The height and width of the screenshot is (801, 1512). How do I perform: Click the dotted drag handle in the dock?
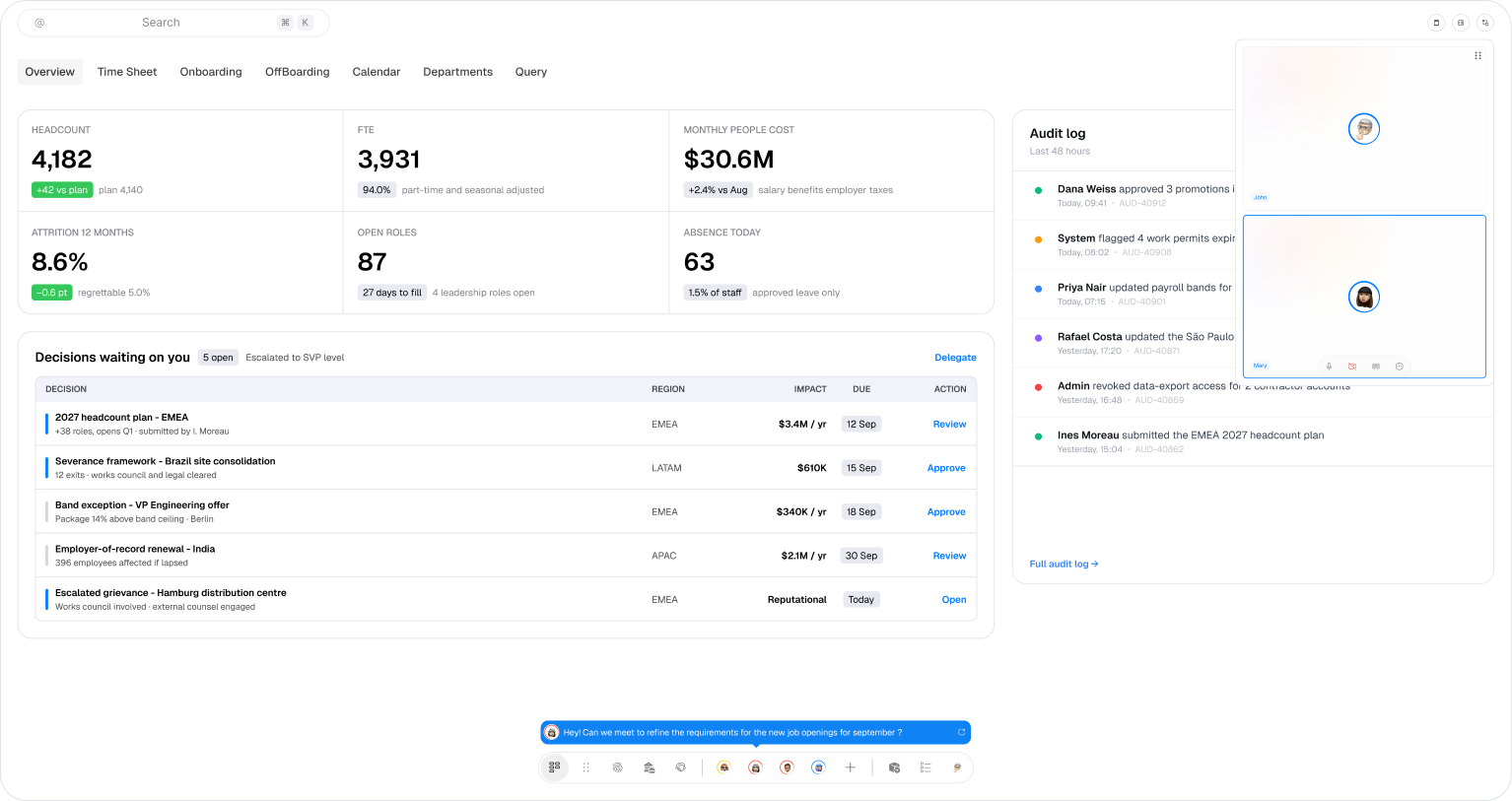click(586, 768)
